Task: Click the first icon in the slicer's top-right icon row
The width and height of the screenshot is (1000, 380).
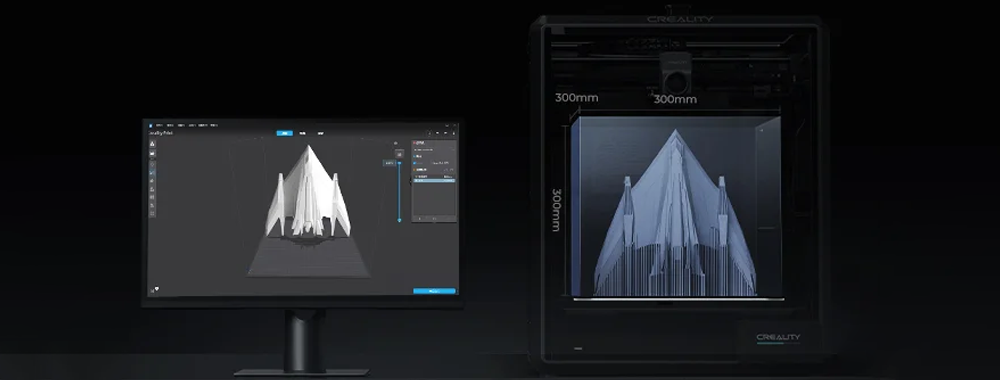Action: pyautogui.click(x=430, y=133)
